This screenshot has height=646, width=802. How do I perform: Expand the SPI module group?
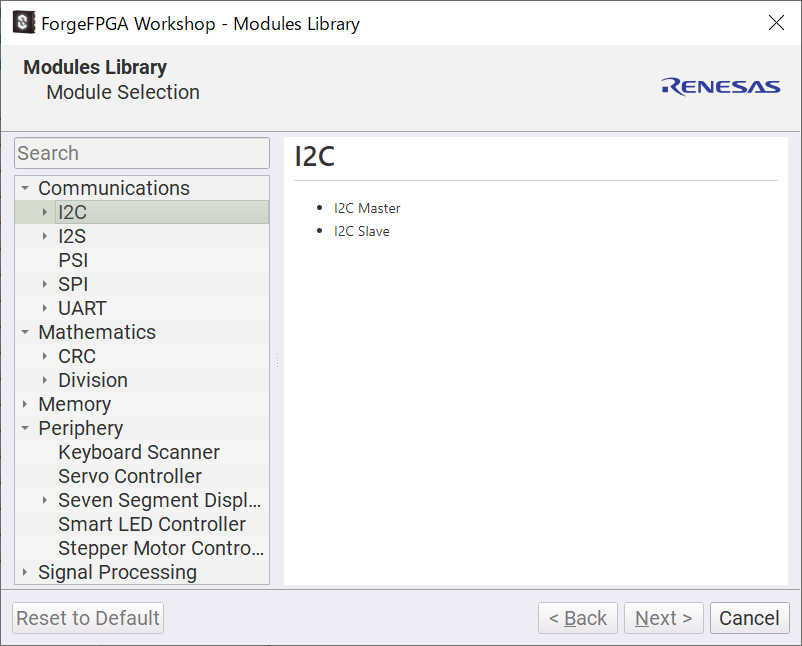[x=45, y=284]
